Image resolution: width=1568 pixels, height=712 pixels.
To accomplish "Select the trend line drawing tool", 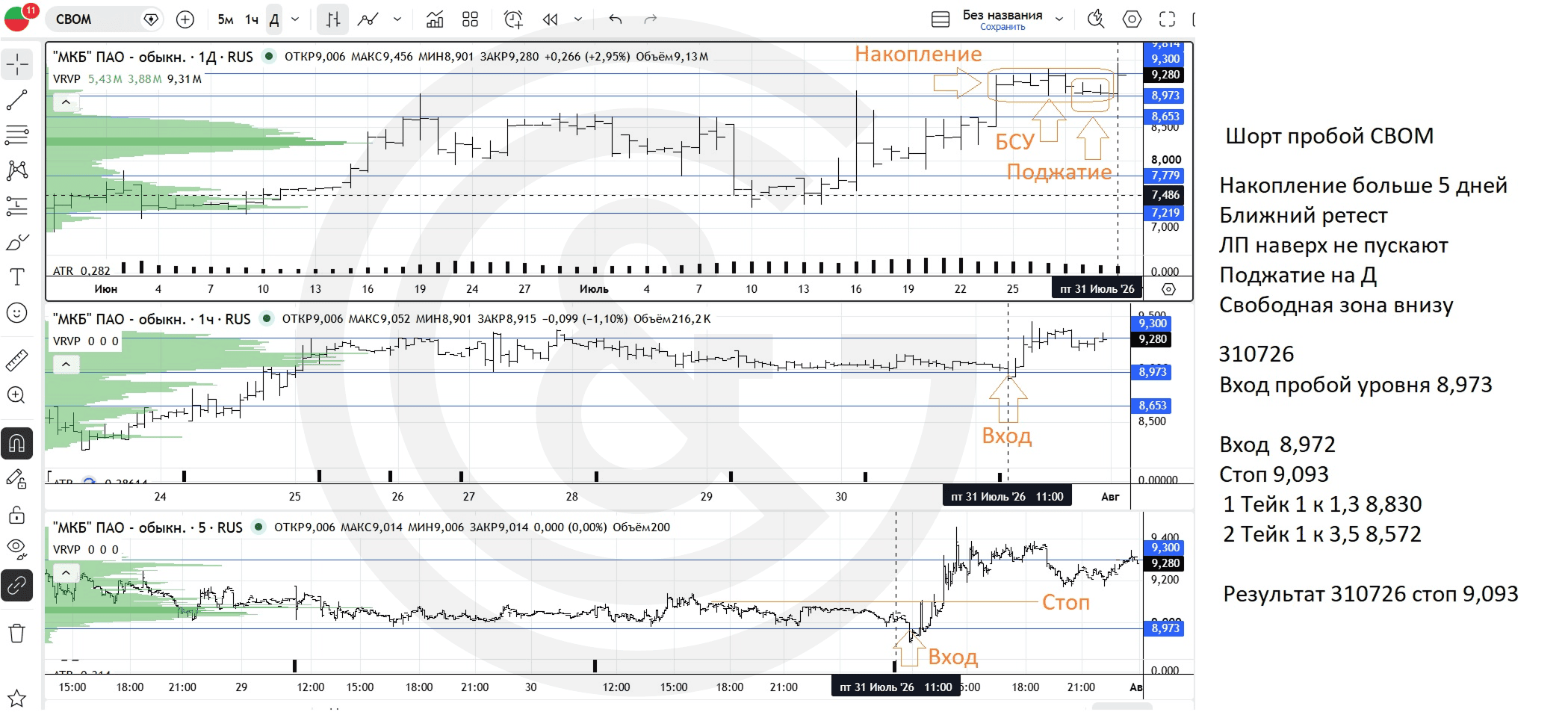I will point(17,99).
